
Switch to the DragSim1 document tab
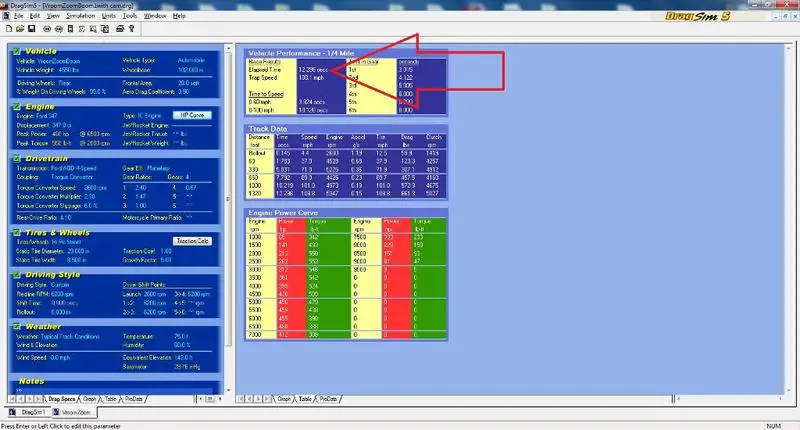click(29, 412)
